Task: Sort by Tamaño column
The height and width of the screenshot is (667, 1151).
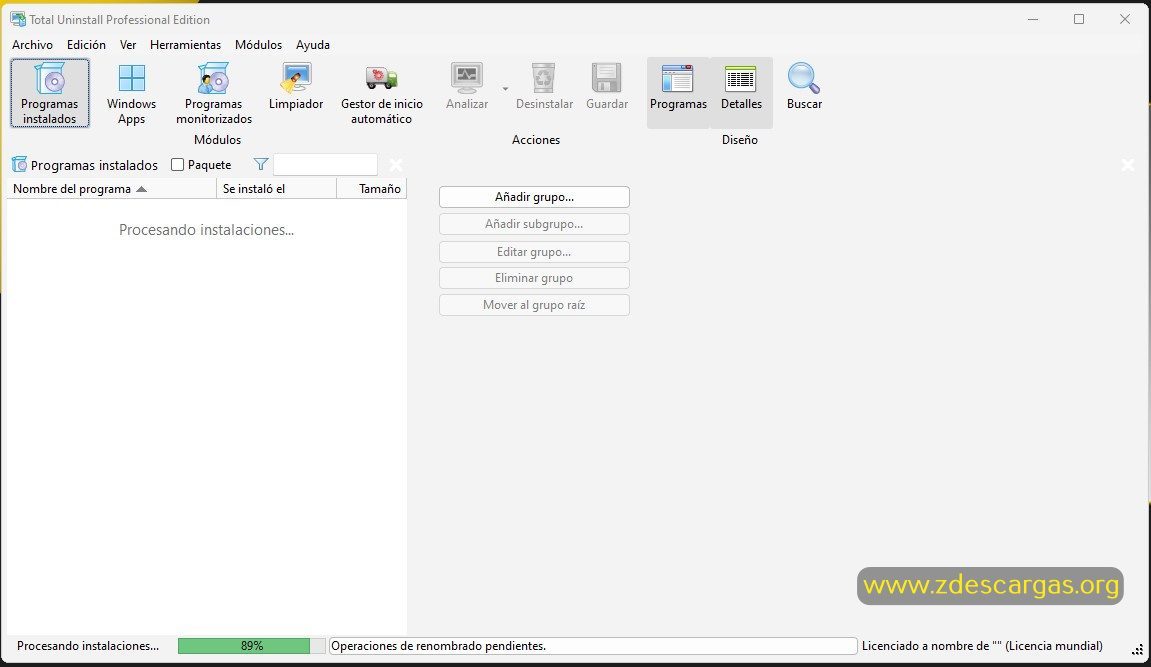Action: (371, 189)
